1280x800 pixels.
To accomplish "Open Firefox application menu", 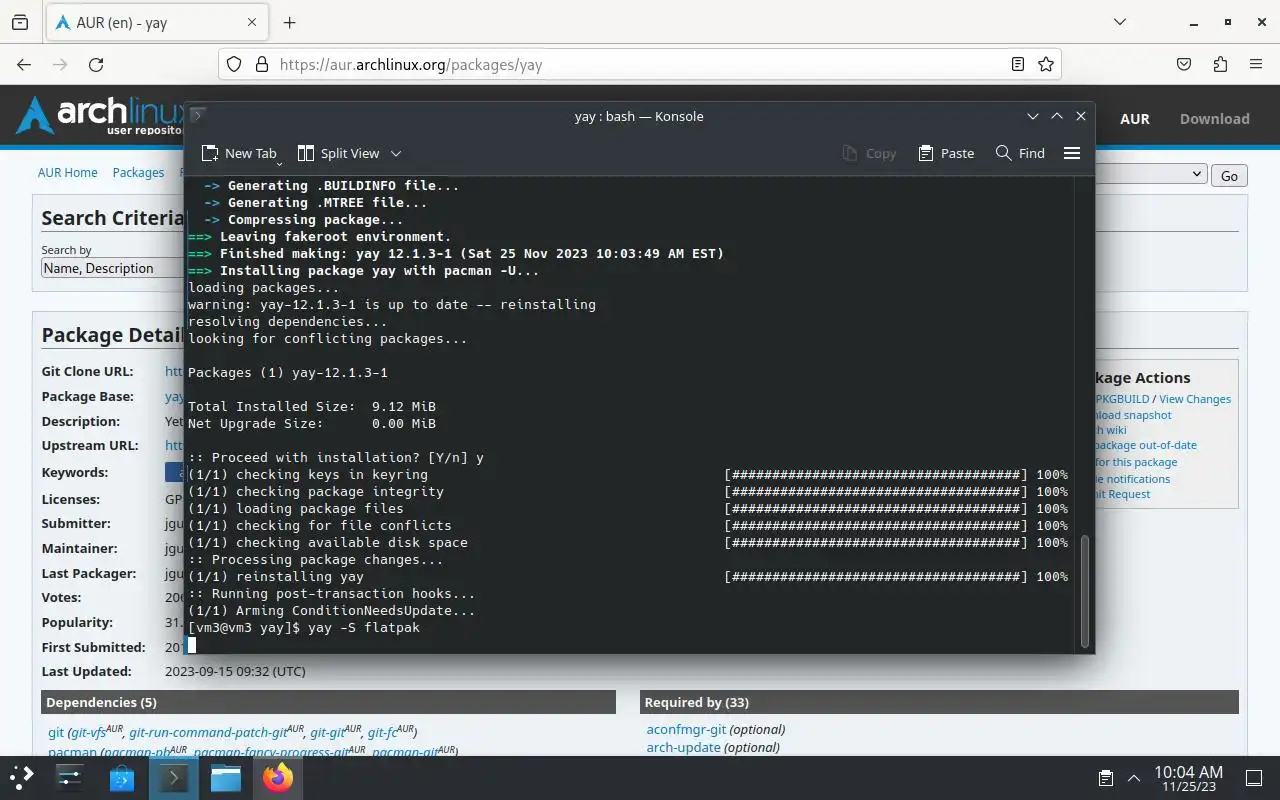I will coord(1256,64).
